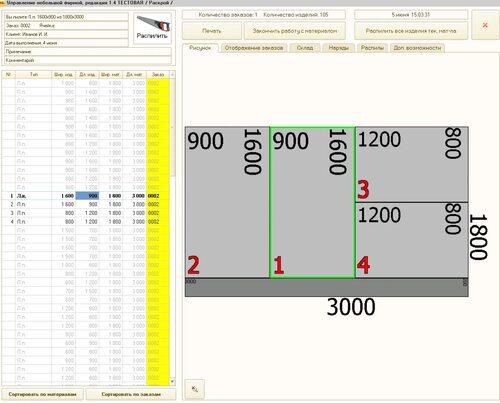The image size is (500, 403).
Task: Click the table scrollbar down arrow
Action: tap(173, 381)
